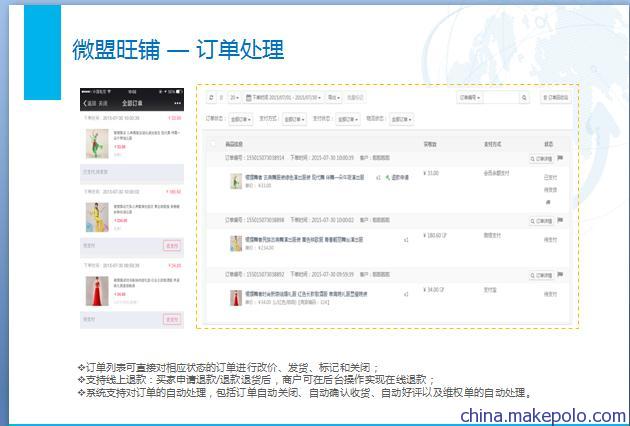630x426 pixels.
Task: Open the page-size 20 dropdown
Action: pos(235,98)
